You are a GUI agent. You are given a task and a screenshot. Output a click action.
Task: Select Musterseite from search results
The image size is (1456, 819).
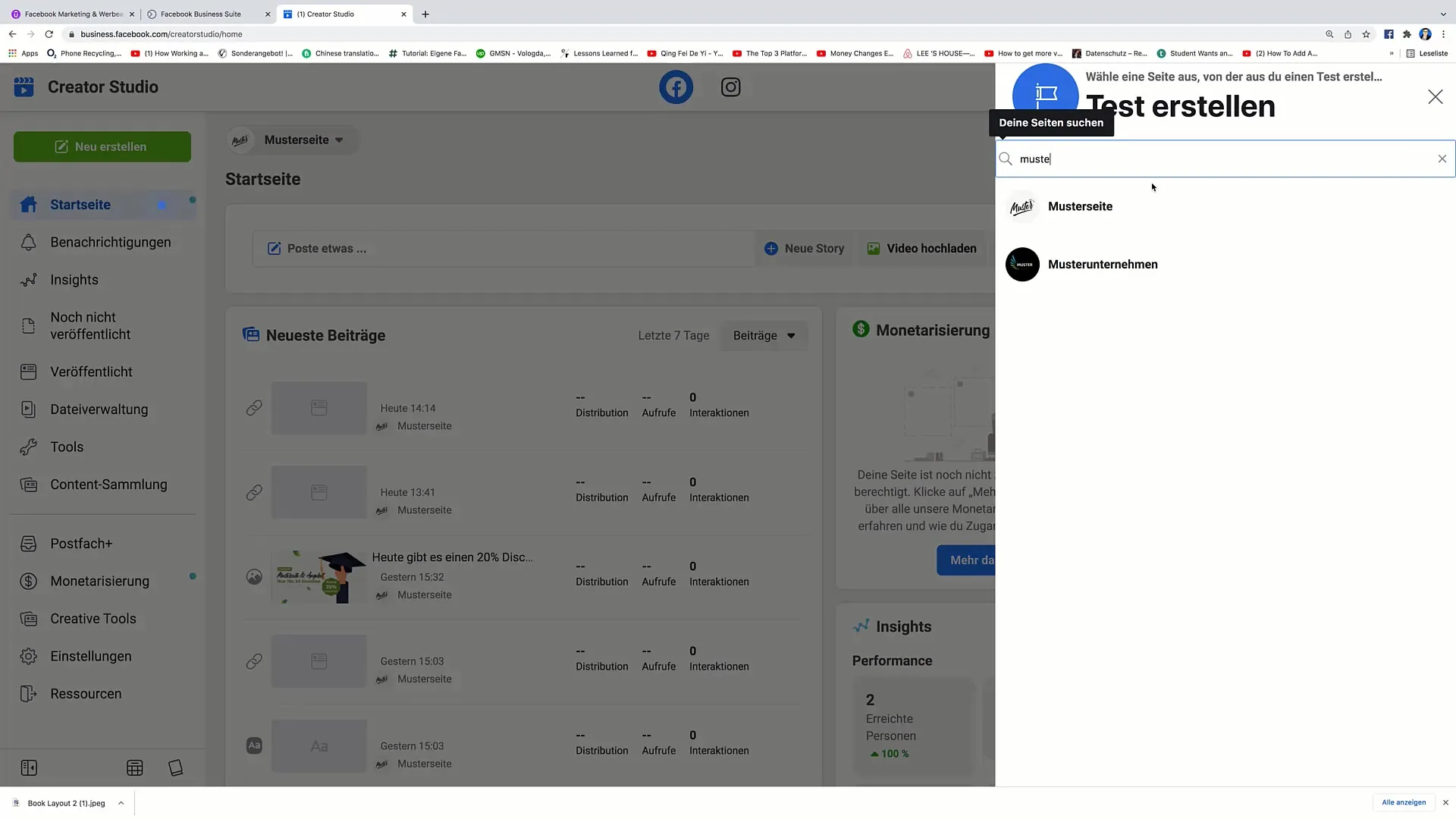pos(1225,206)
